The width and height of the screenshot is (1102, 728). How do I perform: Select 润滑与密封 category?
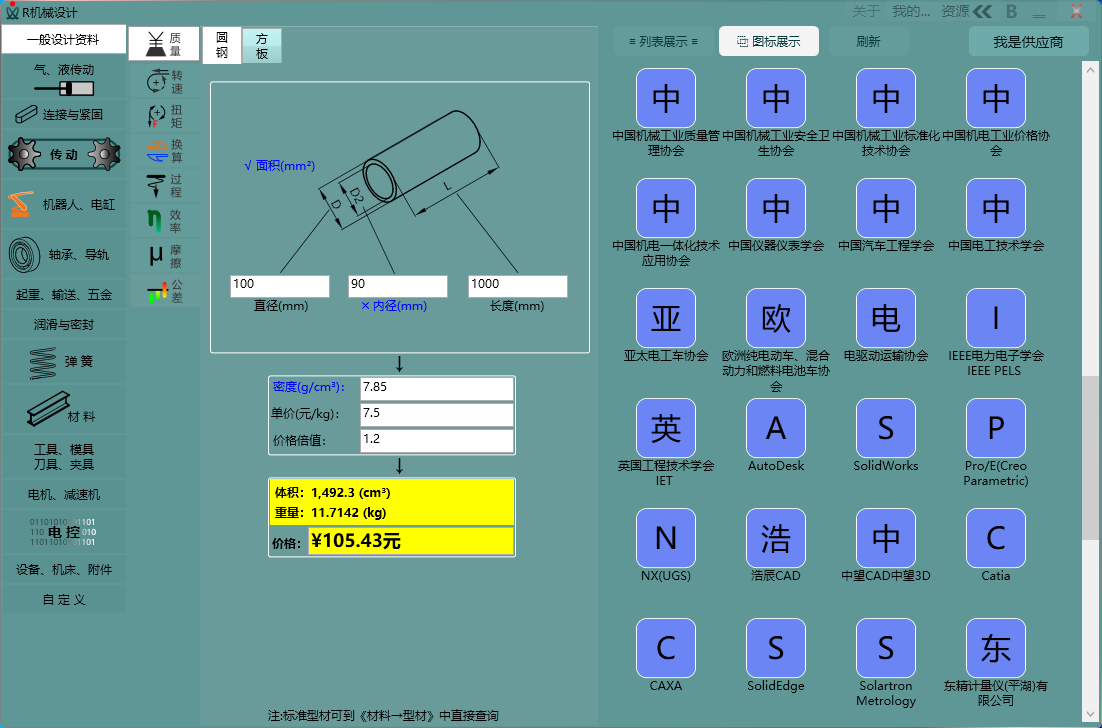click(x=64, y=325)
